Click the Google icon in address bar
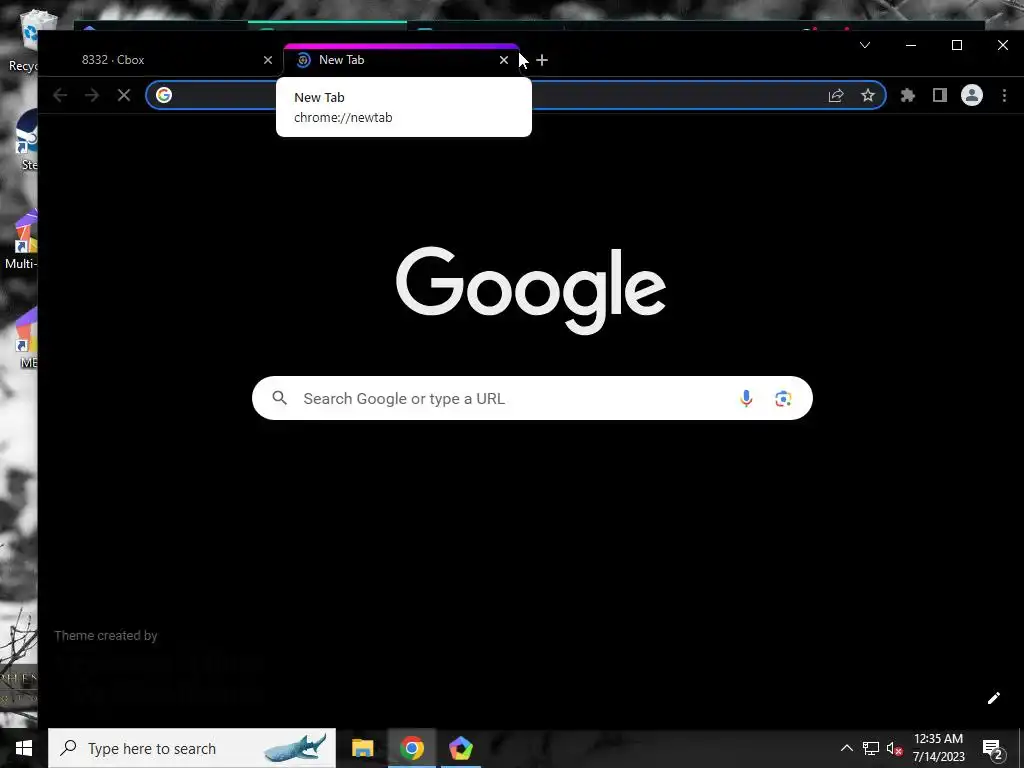The width and height of the screenshot is (1024, 768). coord(164,95)
